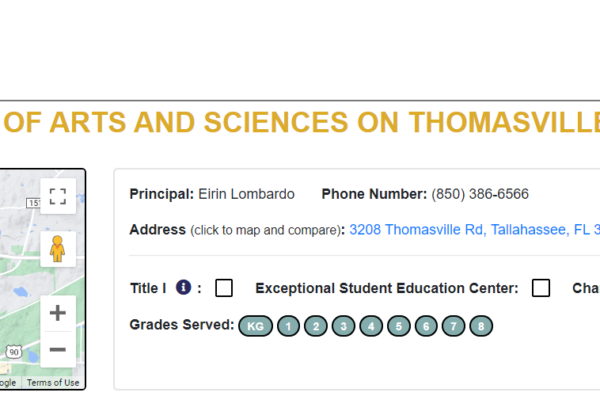The image size is (600, 400).
Task: Click the grade 5 badge
Action: pyautogui.click(x=399, y=326)
